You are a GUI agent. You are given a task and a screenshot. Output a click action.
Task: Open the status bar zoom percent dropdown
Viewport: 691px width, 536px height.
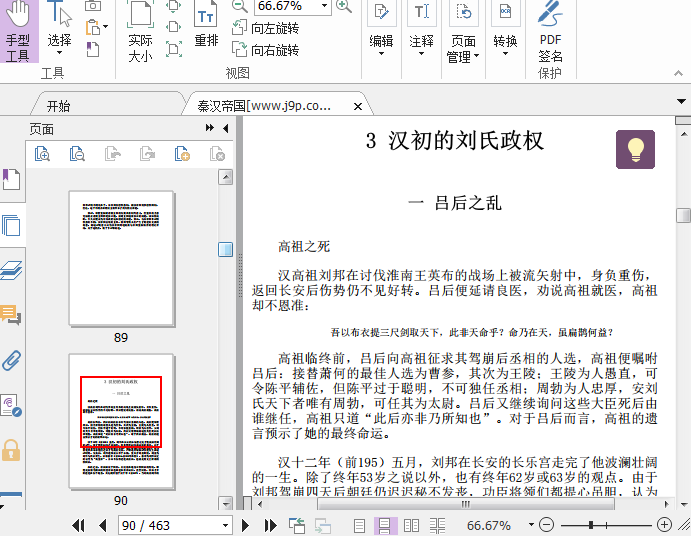click(x=531, y=525)
